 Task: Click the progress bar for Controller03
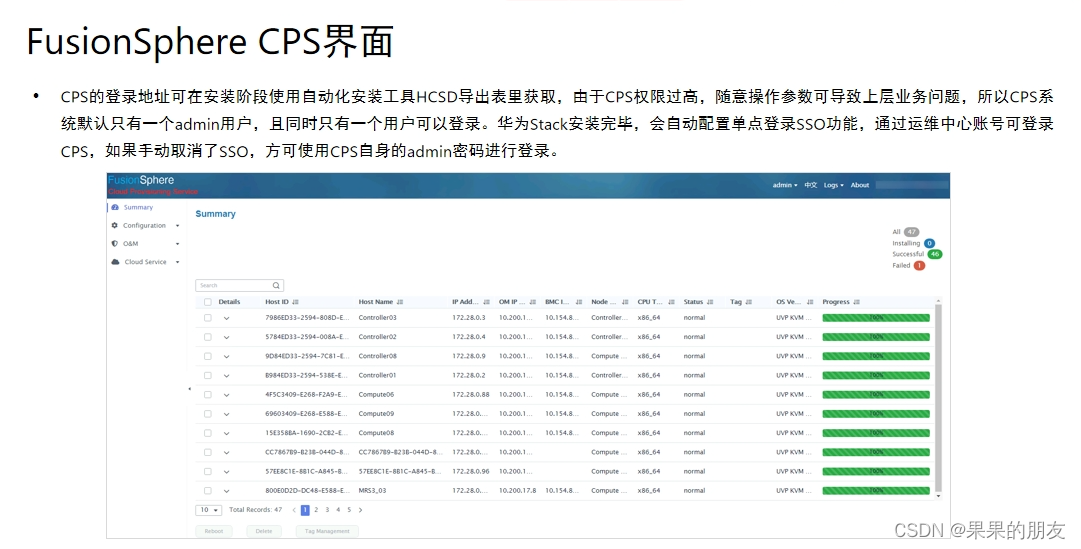click(x=876, y=318)
